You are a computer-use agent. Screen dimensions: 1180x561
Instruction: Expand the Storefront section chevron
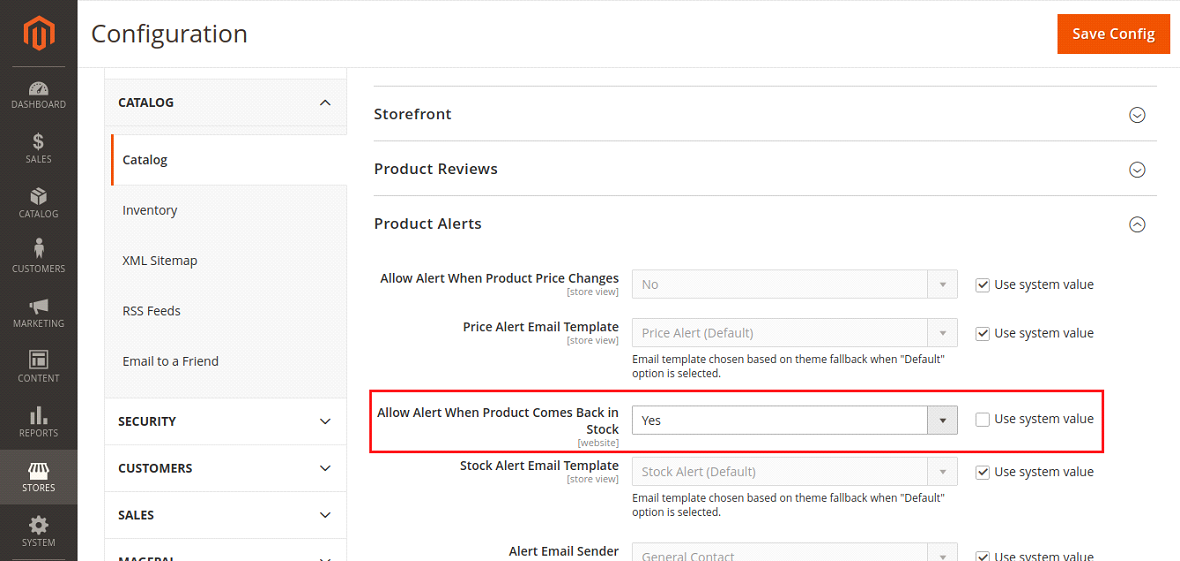coord(1137,115)
